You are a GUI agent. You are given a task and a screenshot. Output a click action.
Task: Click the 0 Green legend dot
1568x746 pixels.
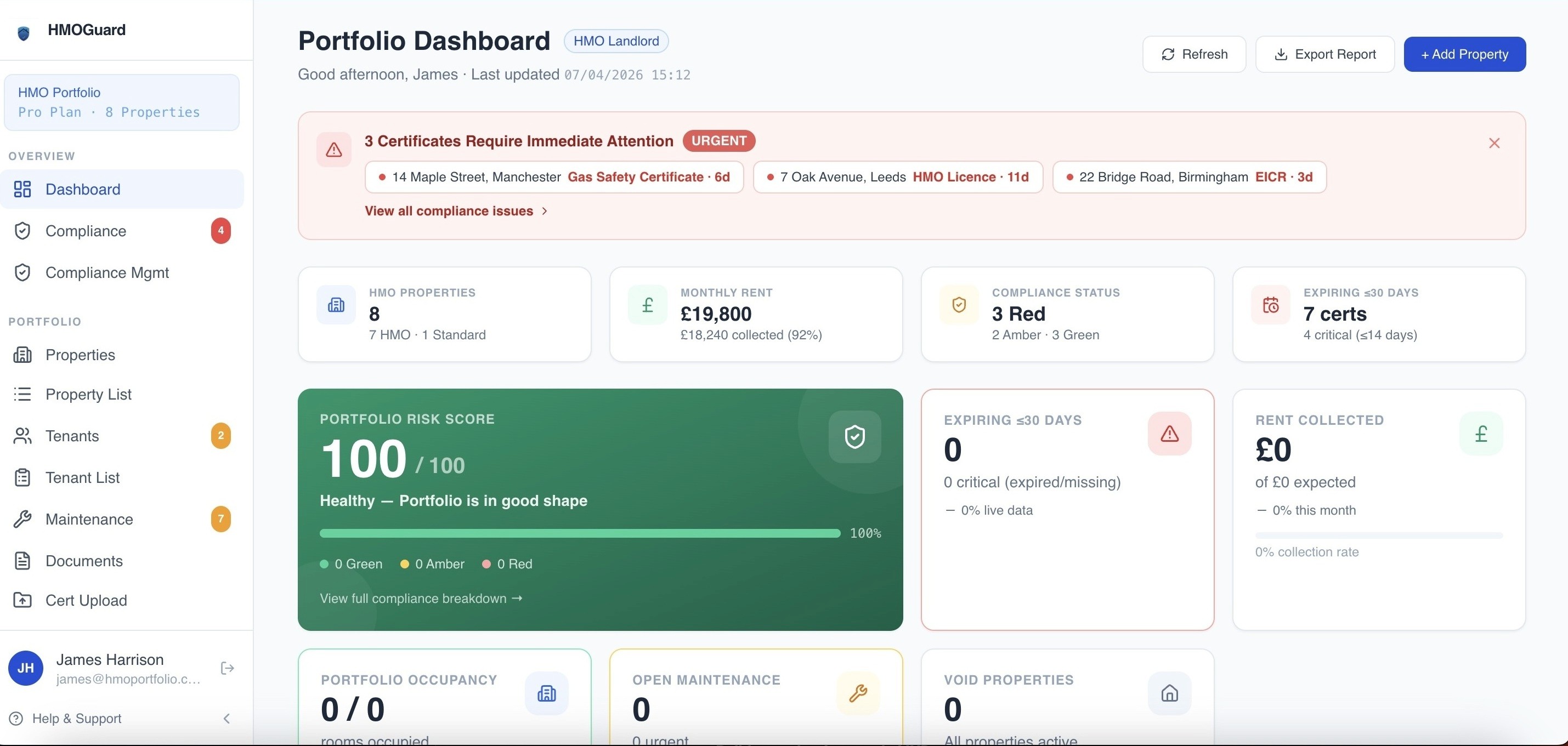click(x=325, y=564)
